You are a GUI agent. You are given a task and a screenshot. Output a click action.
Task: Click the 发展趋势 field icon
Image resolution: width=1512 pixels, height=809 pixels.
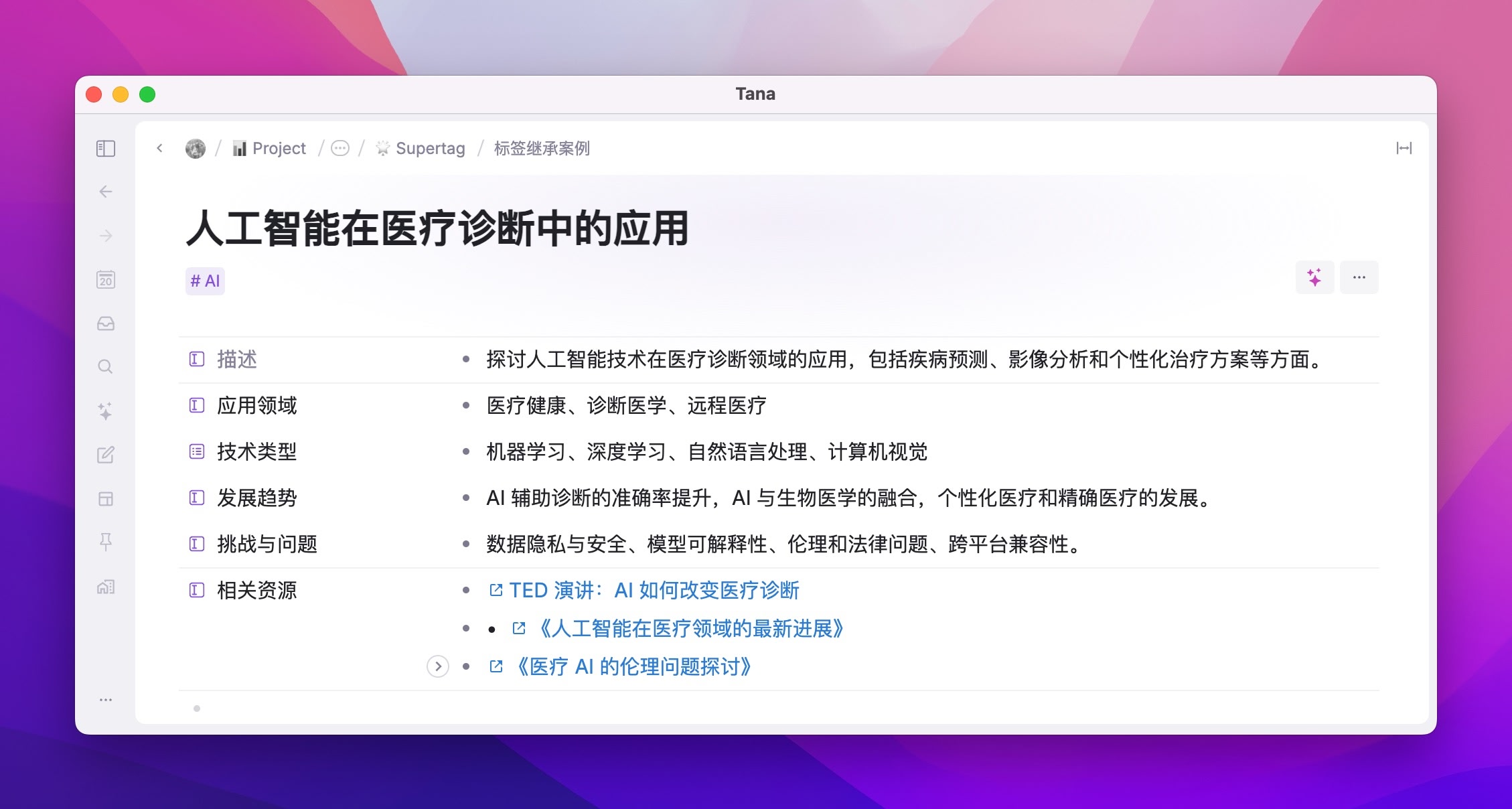pyautogui.click(x=197, y=498)
